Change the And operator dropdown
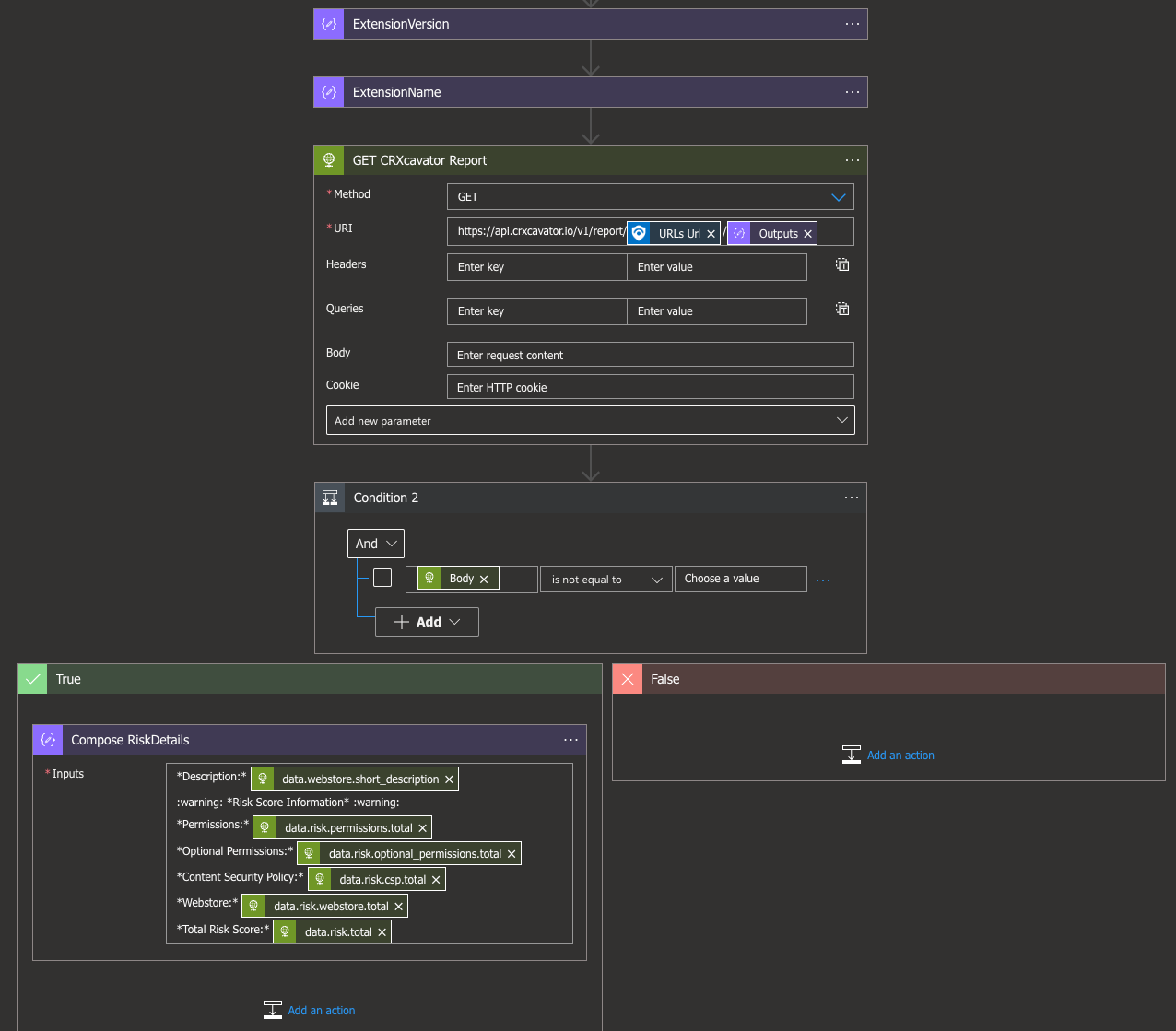 point(376,544)
